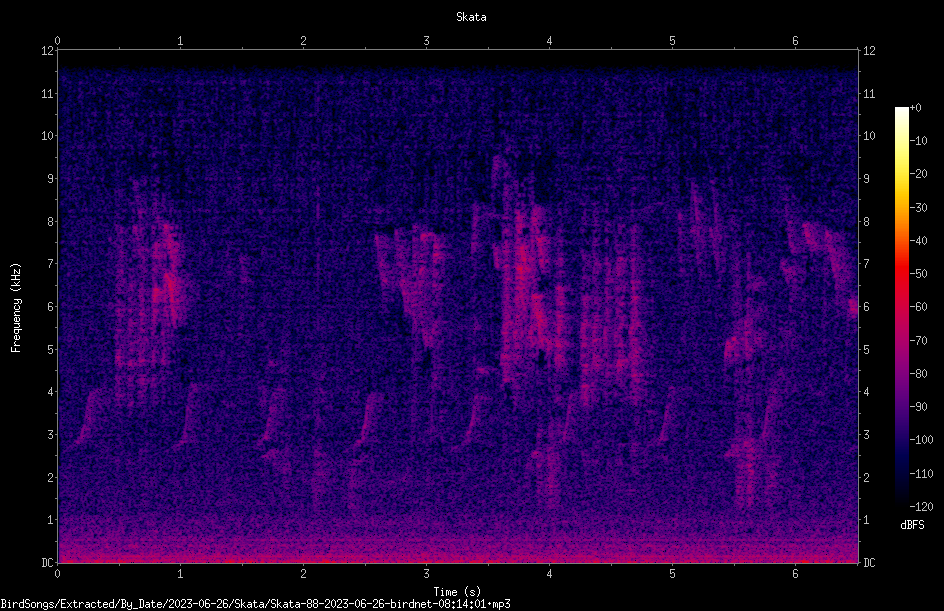Click the "DC" tick on the right frequency axis

tap(869, 563)
